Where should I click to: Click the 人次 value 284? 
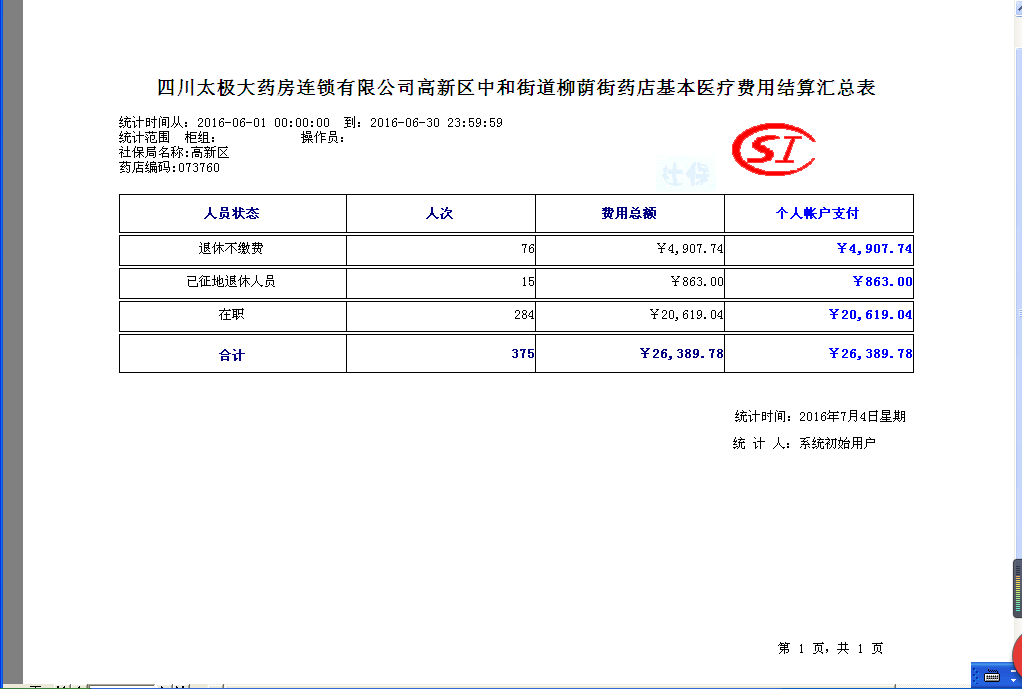click(x=524, y=315)
